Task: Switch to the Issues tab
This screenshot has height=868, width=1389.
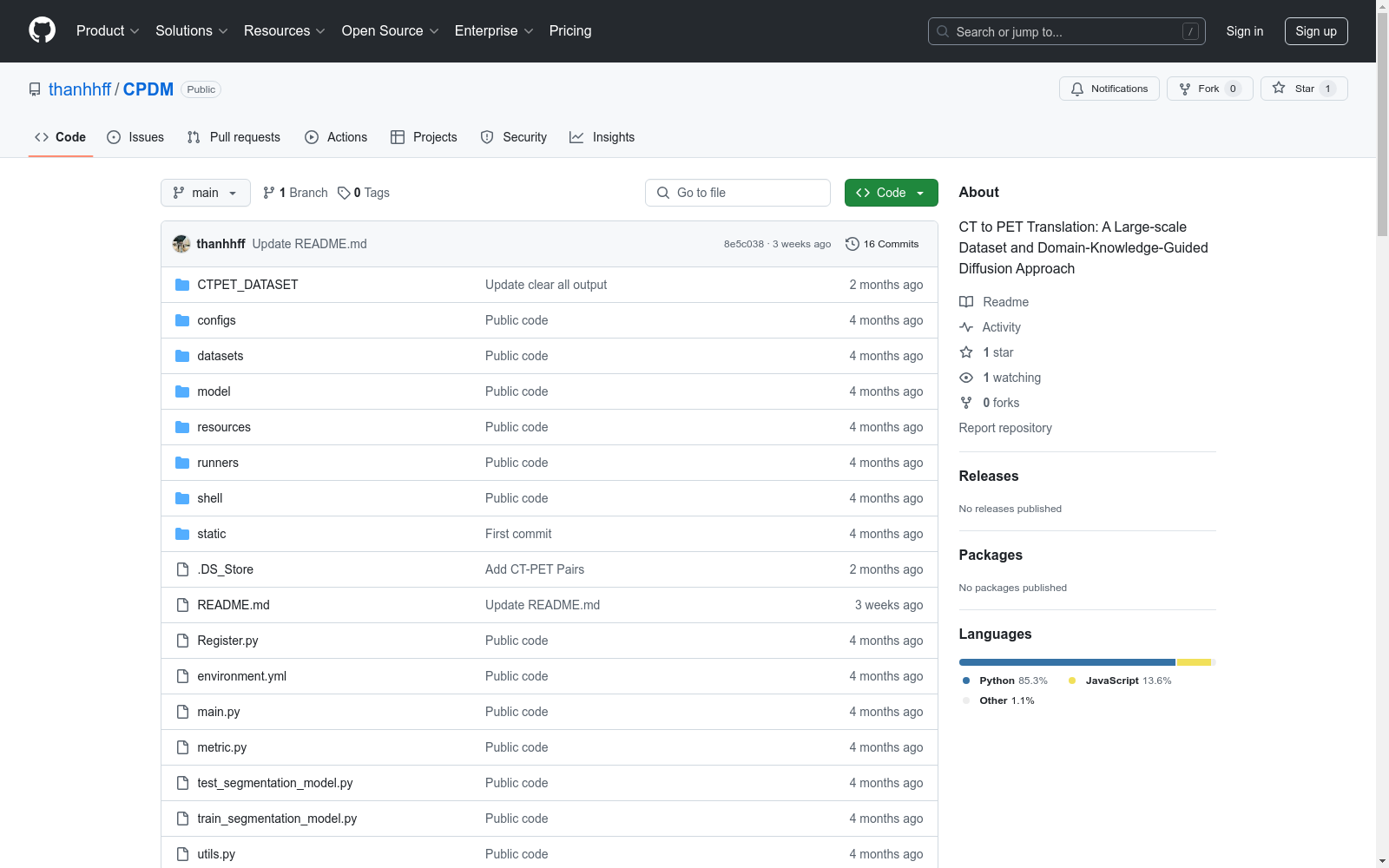Action: coord(135,137)
